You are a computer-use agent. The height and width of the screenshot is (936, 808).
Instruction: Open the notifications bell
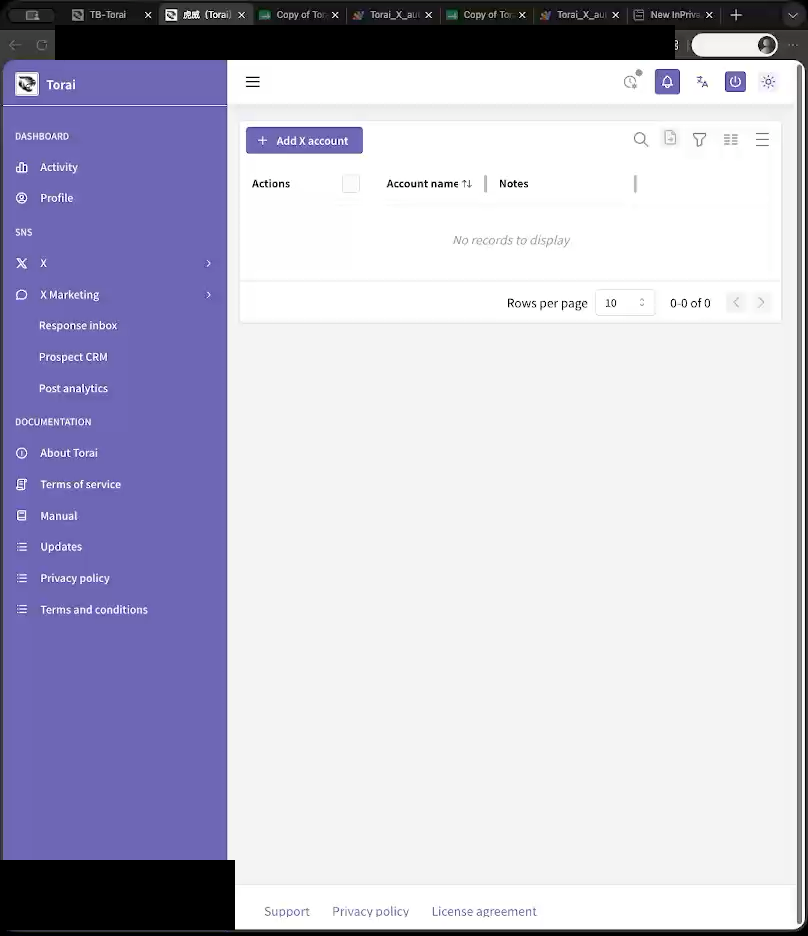click(x=667, y=82)
